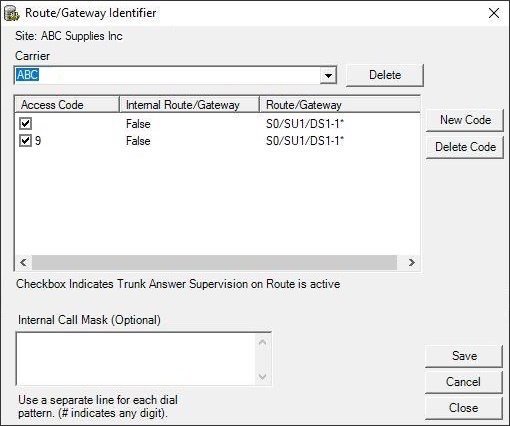Click the up arrow in Internal Call Mask box
This screenshot has height=426, width=510.
262,343
